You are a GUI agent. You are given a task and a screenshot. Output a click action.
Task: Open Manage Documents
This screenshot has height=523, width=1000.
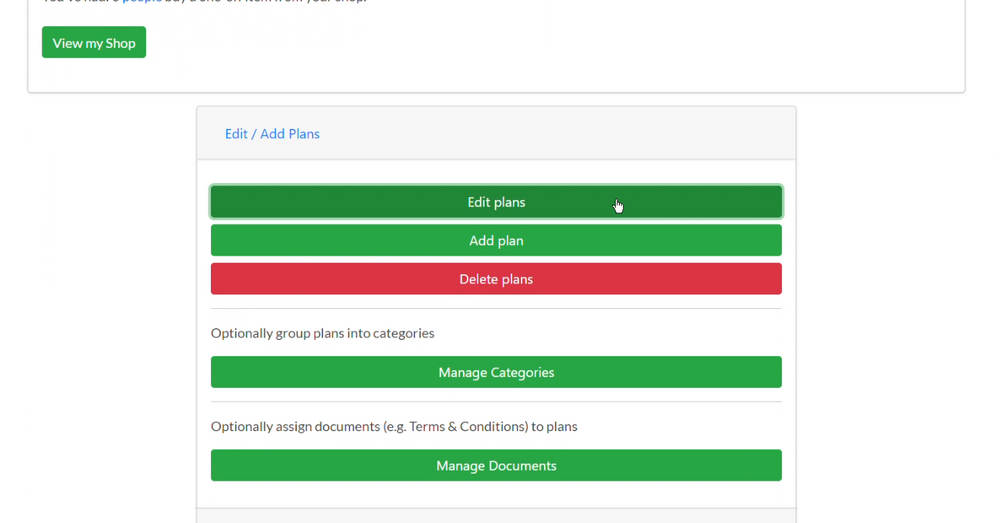496,465
